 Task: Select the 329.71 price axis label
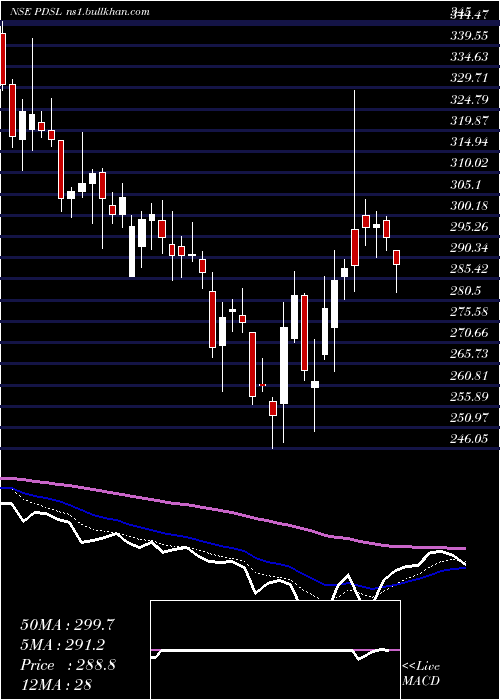click(x=469, y=79)
